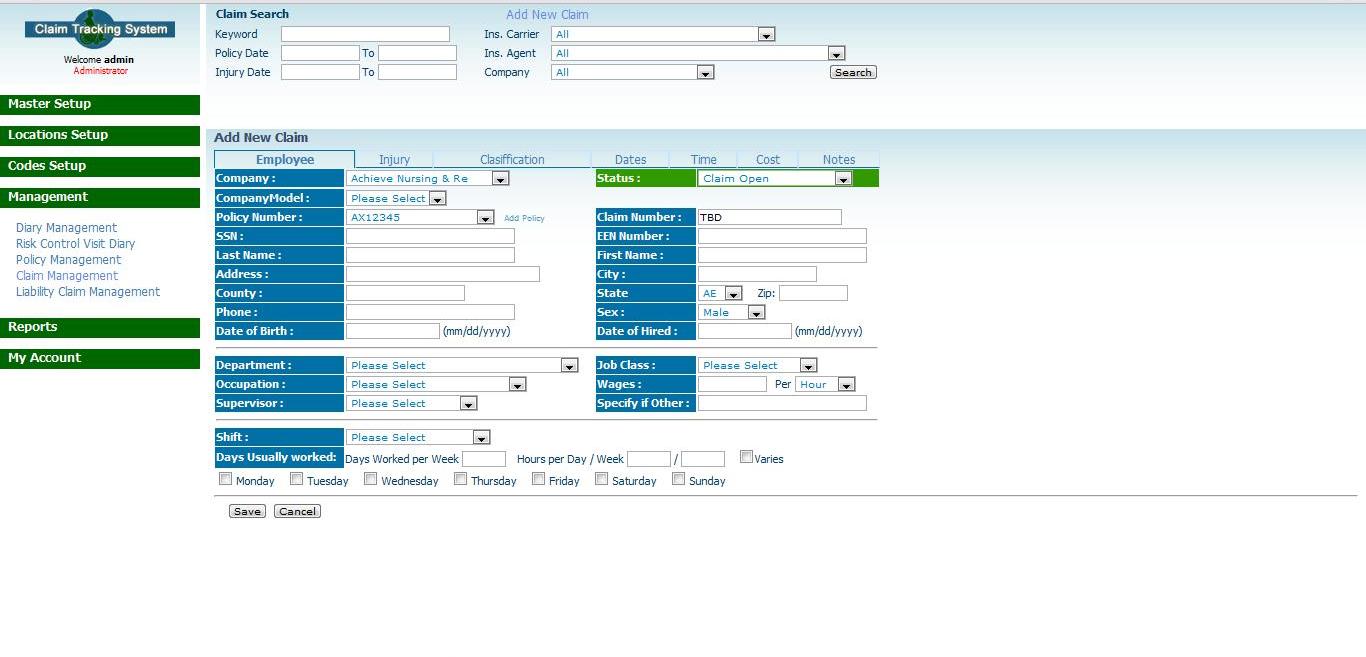
Task: Focus the SSN input field
Action: [430, 236]
